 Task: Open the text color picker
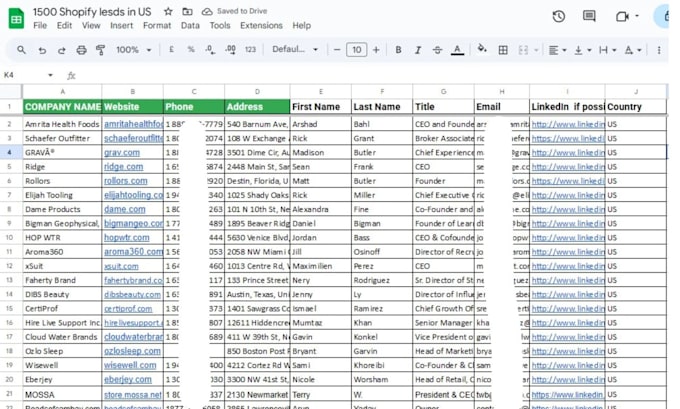coord(457,50)
